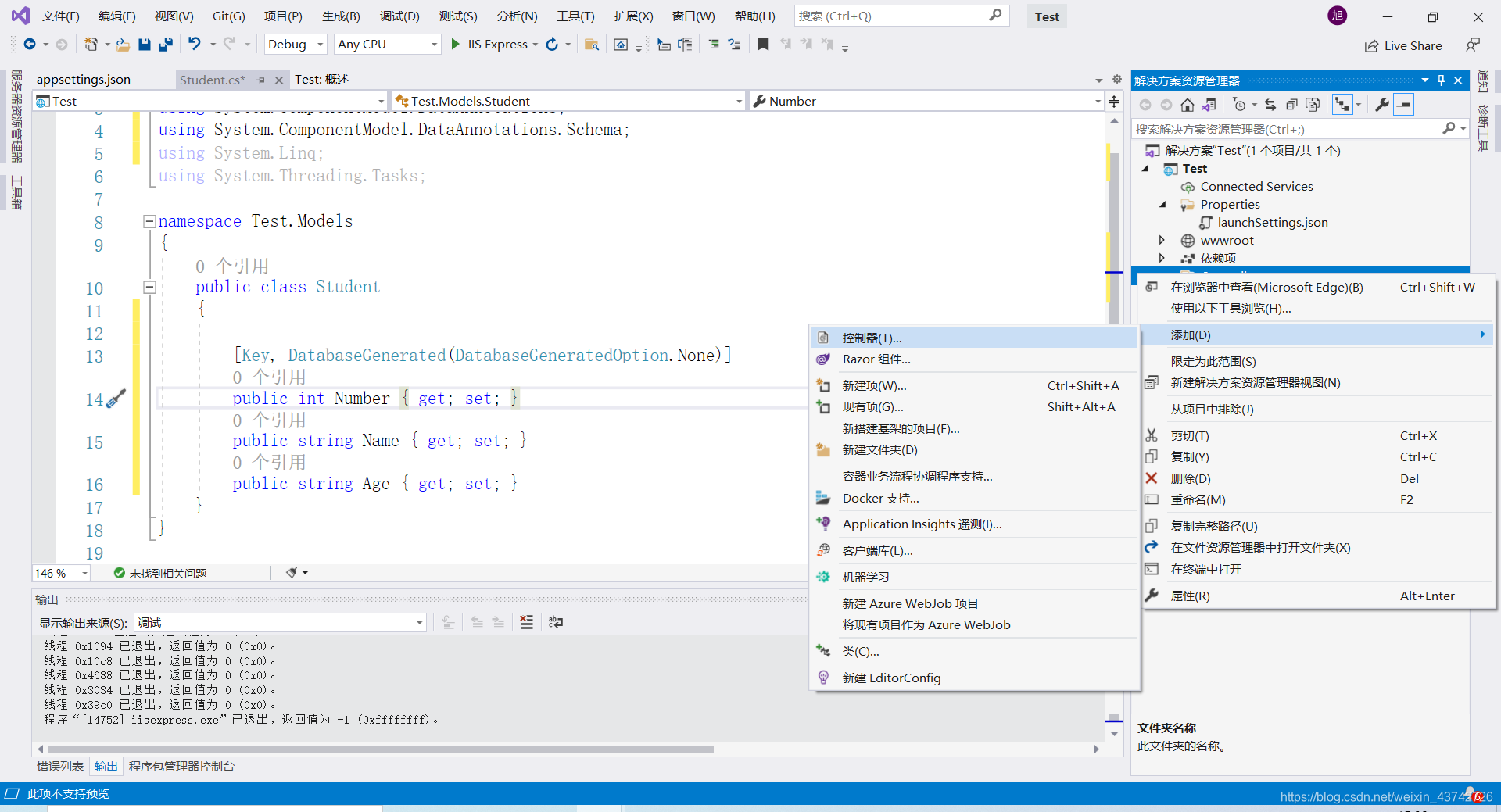
Task: Click the Navigate Backward arrow icon
Action: (x=30, y=45)
